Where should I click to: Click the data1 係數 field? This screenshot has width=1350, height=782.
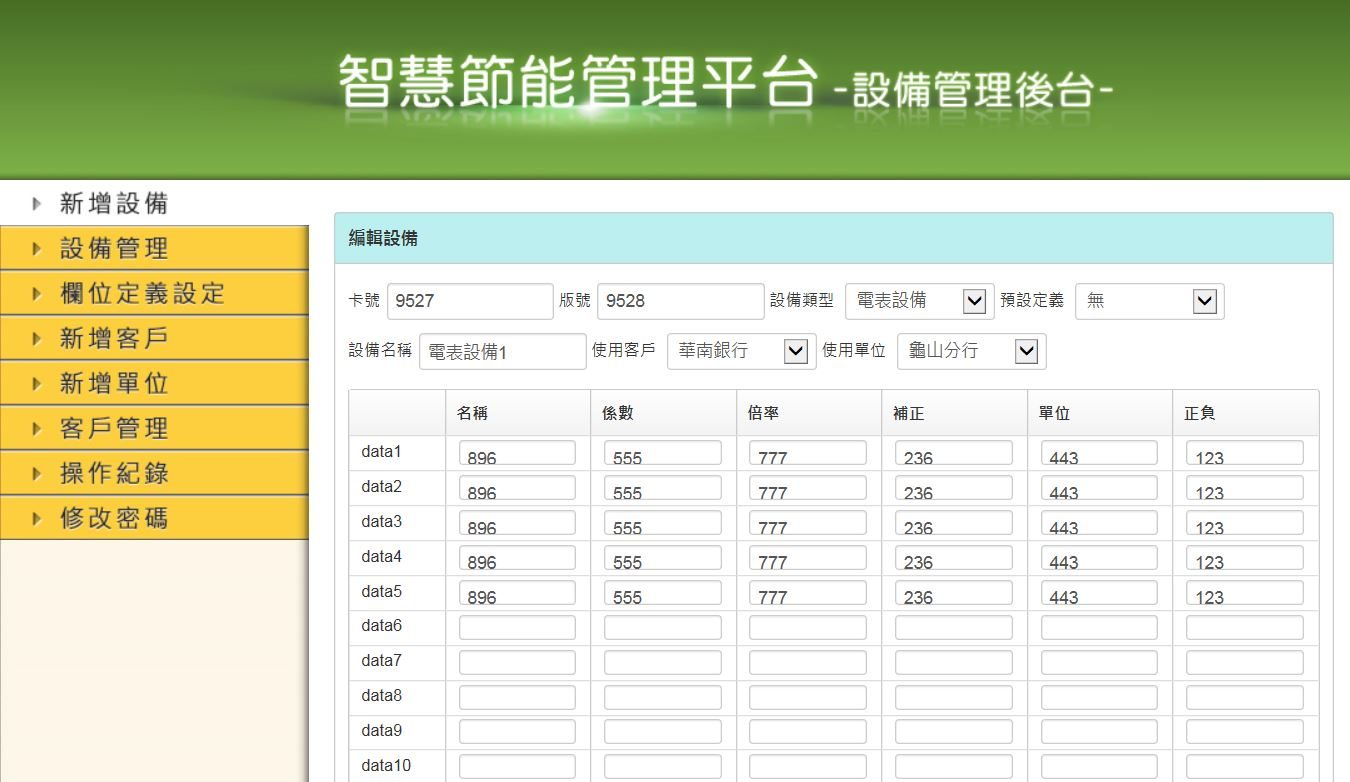[x=663, y=453]
